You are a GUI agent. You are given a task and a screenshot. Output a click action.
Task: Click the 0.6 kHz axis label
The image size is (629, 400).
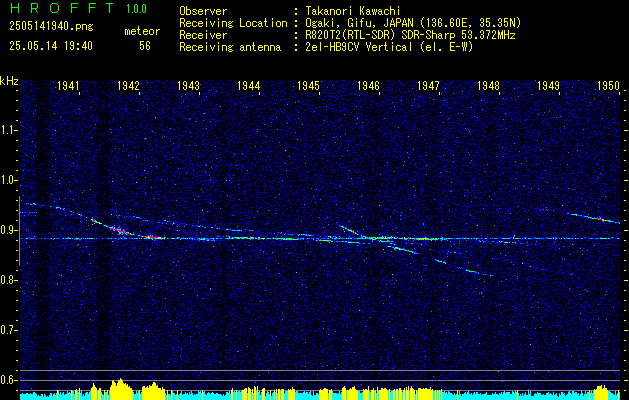[x=8, y=380]
